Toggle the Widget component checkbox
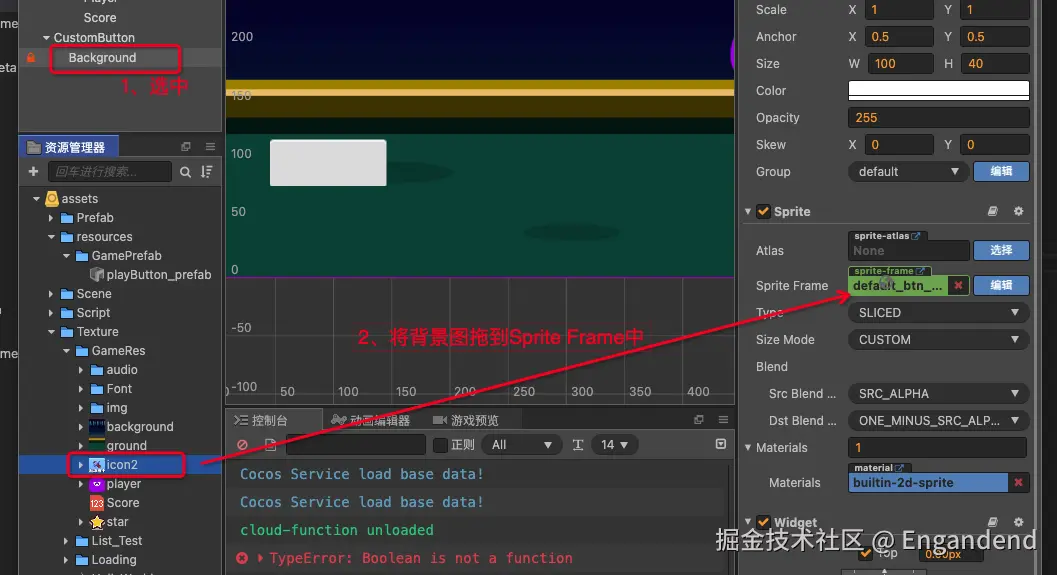This screenshot has width=1057, height=575. click(763, 522)
